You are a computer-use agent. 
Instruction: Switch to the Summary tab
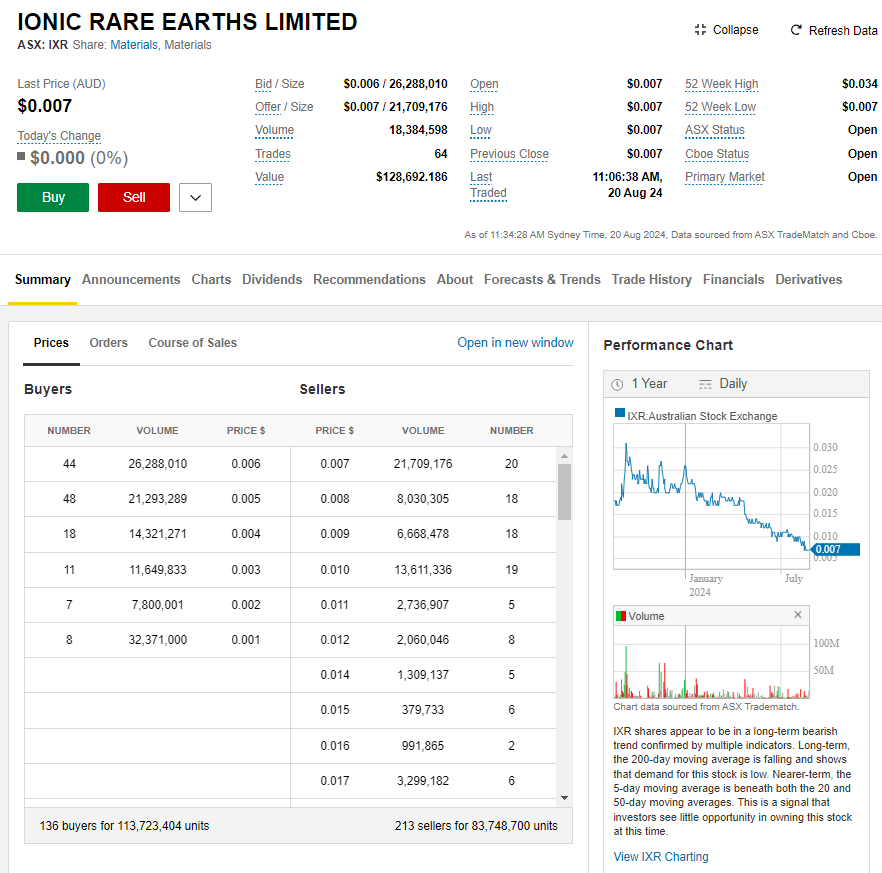click(43, 280)
